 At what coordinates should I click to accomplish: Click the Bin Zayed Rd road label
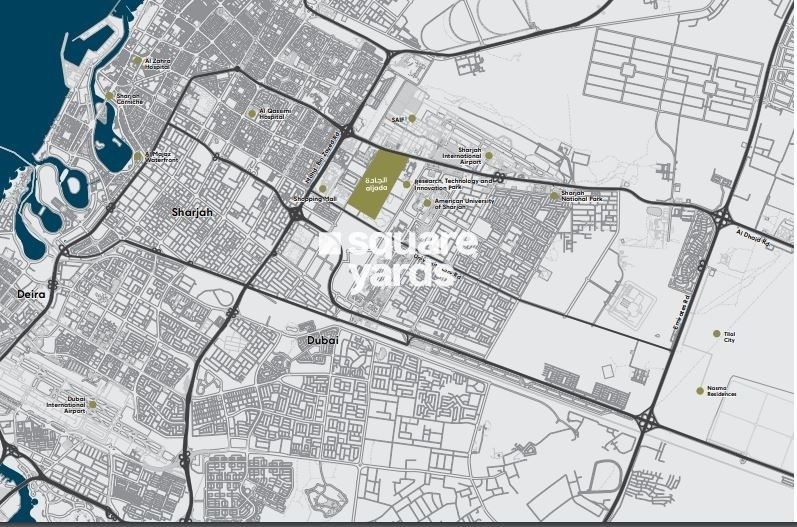pos(322,159)
